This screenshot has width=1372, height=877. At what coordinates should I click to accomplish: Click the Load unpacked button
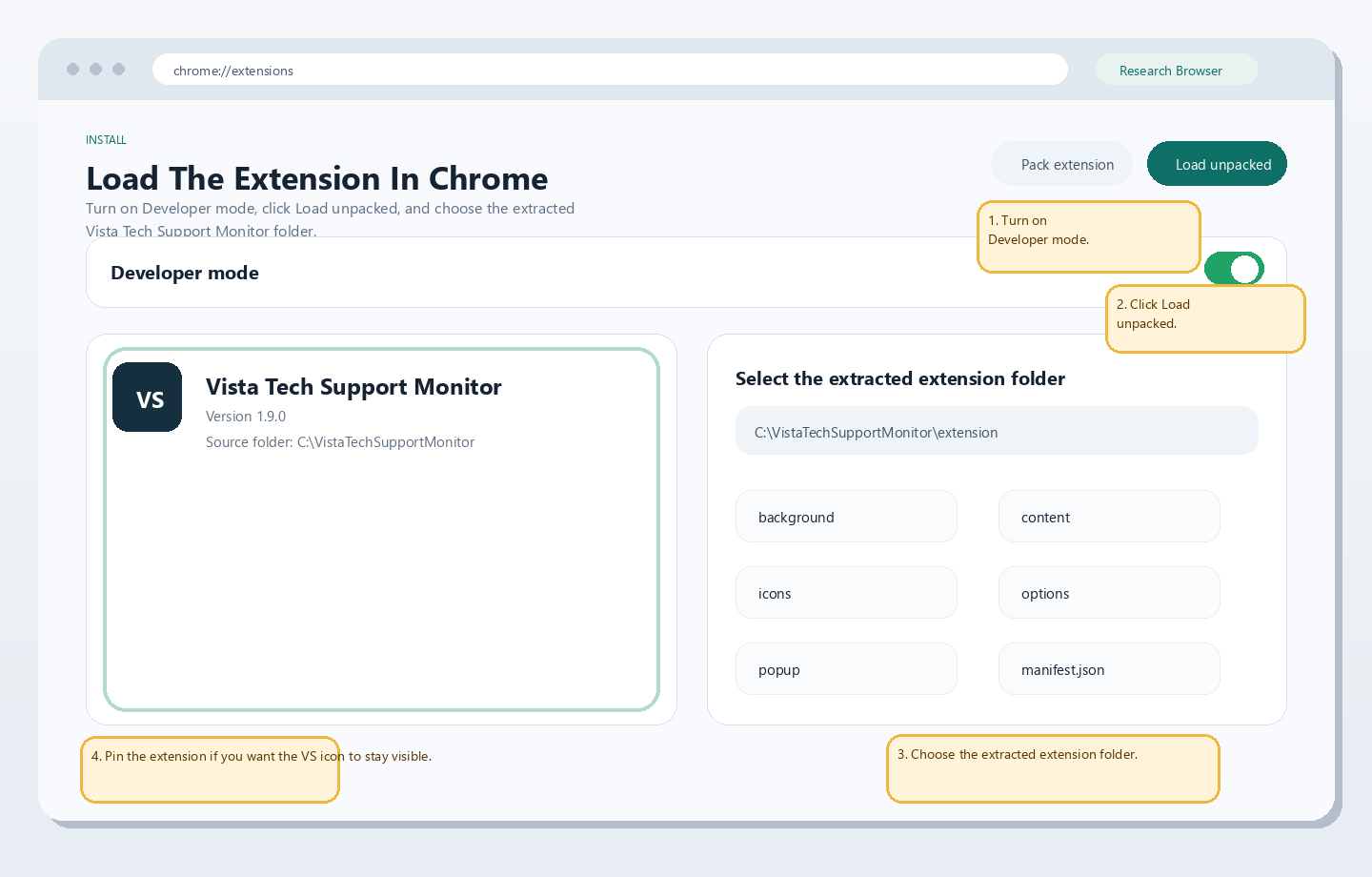(x=1217, y=164)
